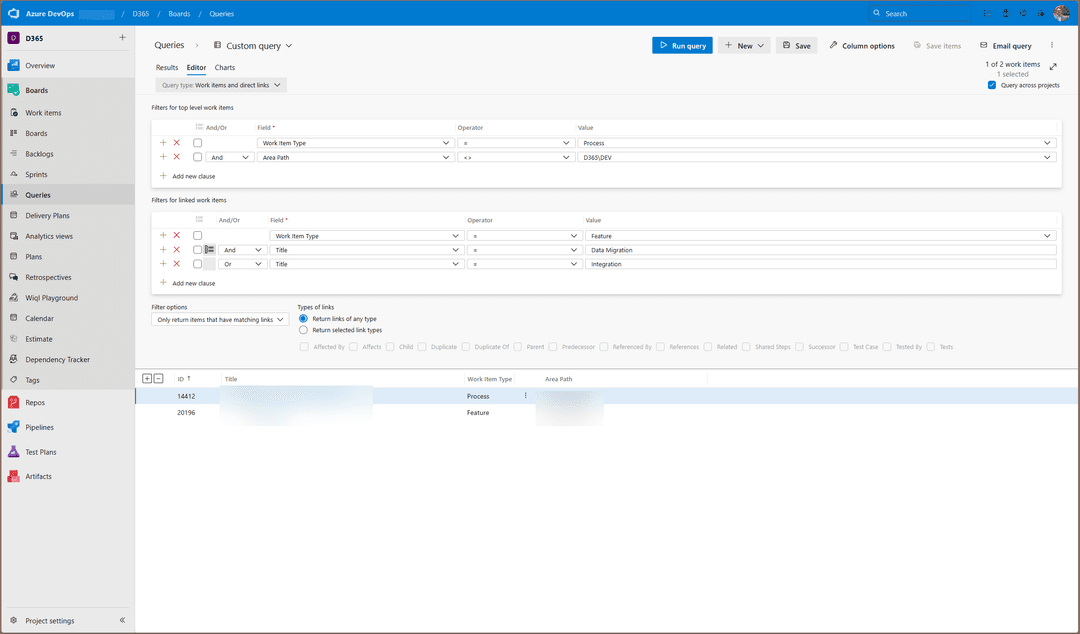Click the D365 breadcrumb in the header

click(x=141, y=14)
